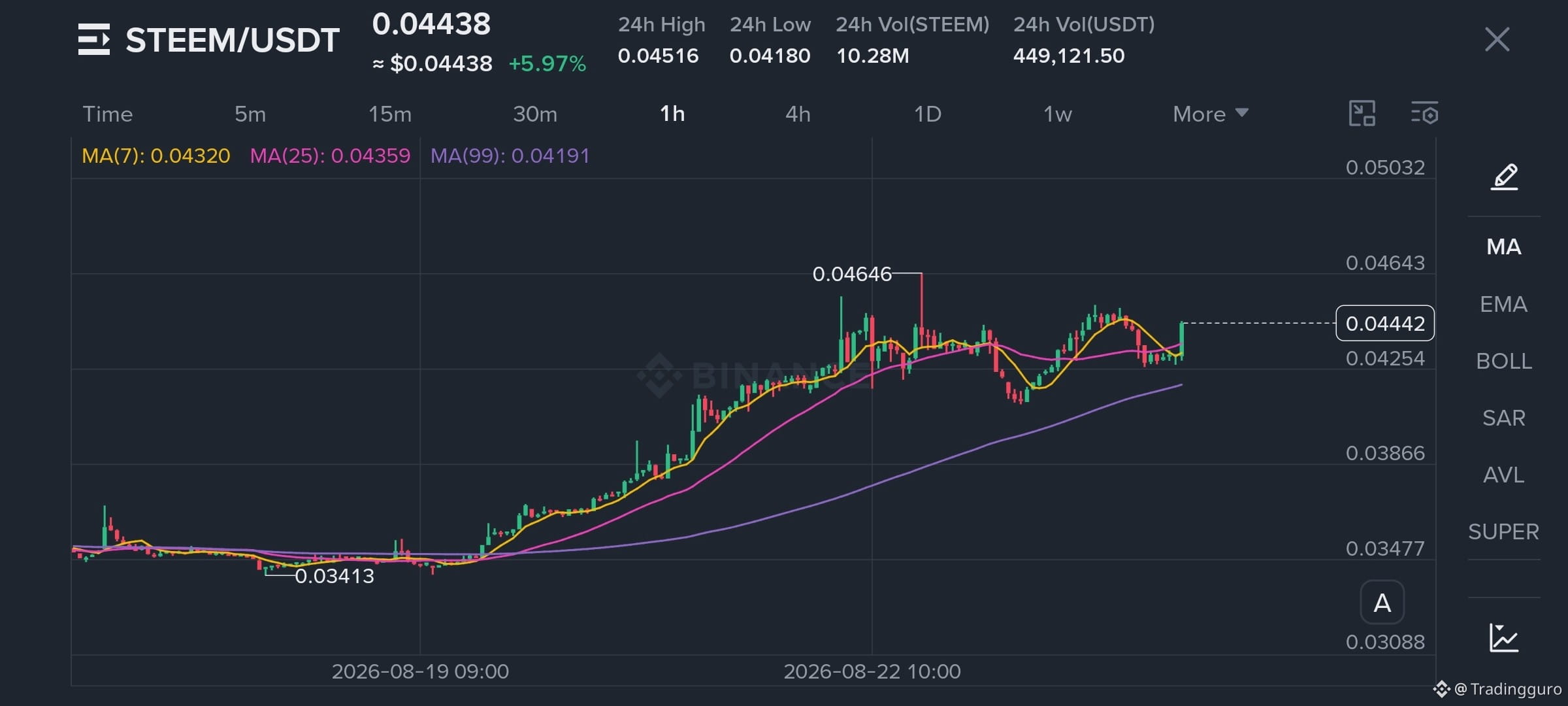Click the 0.05032 price axis label

1385,167
